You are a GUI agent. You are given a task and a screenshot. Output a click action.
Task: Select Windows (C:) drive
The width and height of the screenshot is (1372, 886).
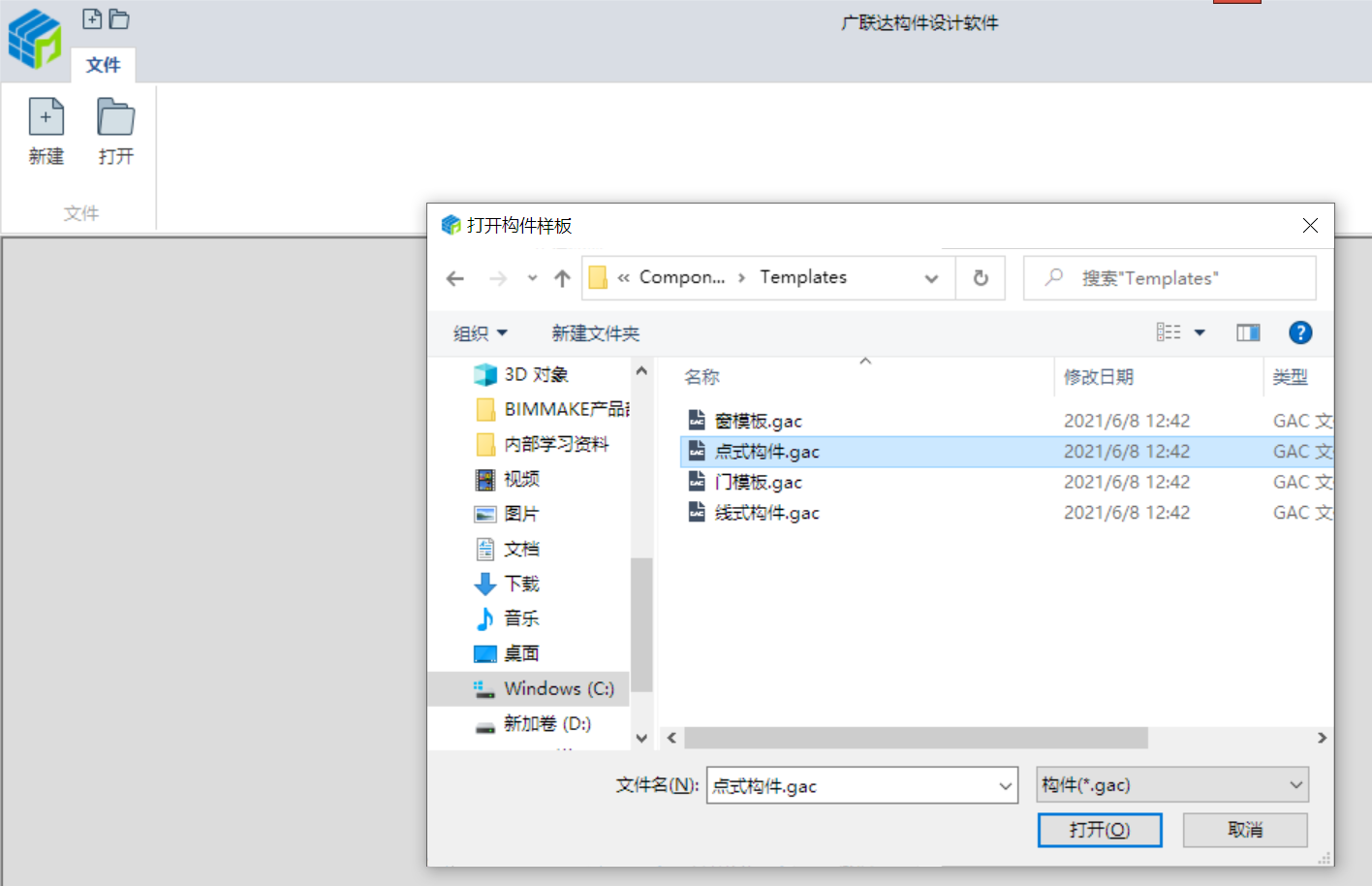point(529,688)
